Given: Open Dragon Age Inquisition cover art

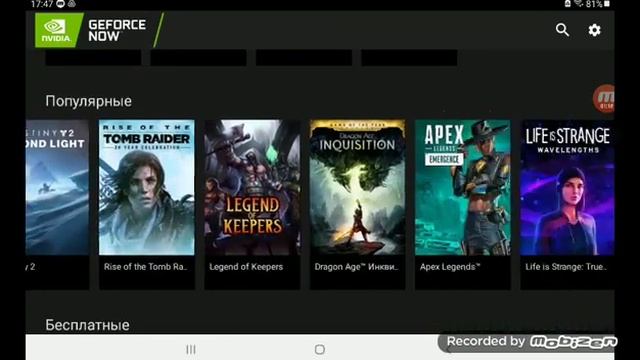Looking at the screenshot, I should pyautogui.click(x=358, y=187).
